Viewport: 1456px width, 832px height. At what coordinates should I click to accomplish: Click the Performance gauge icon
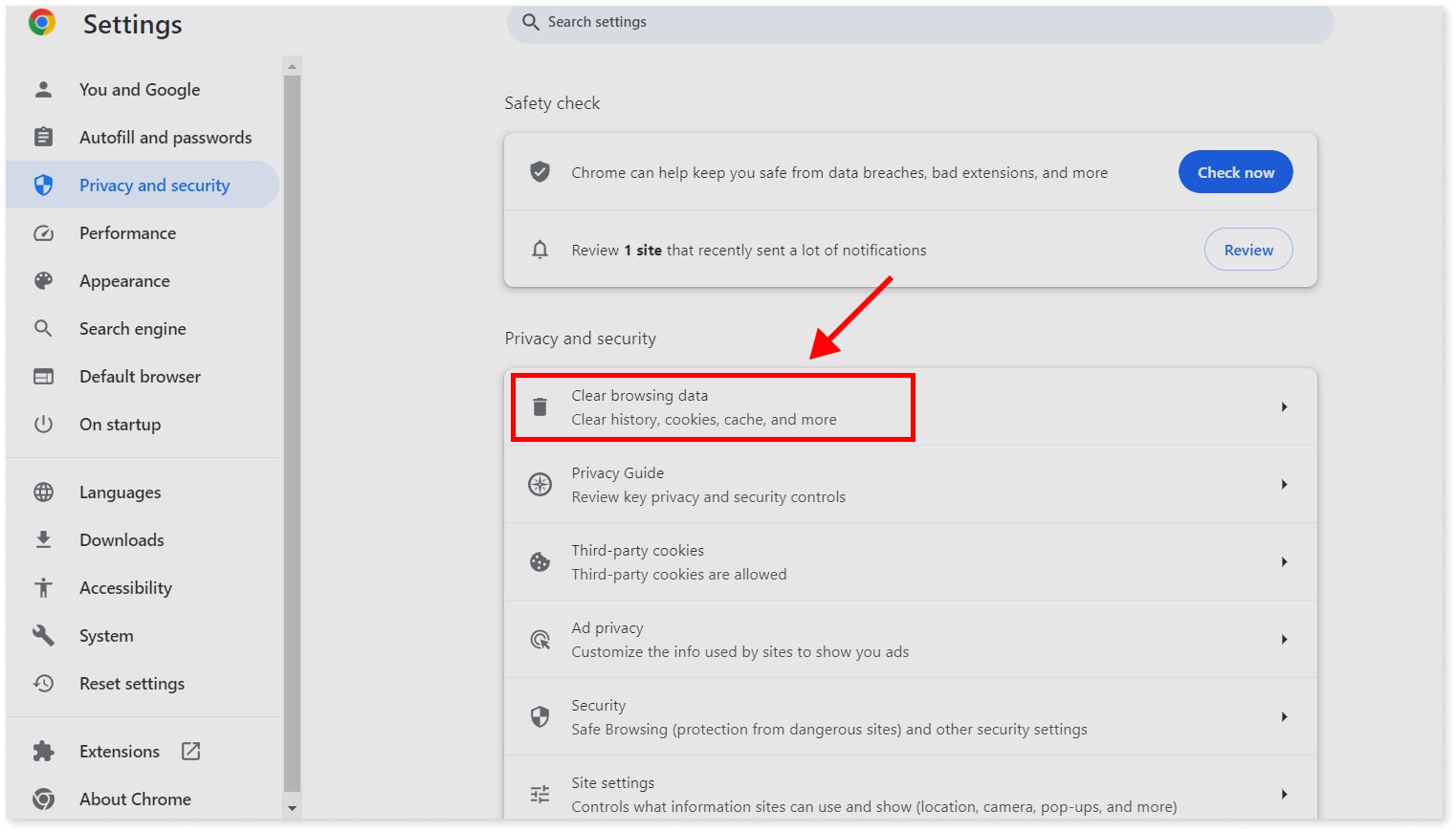[x=43, y=232]
